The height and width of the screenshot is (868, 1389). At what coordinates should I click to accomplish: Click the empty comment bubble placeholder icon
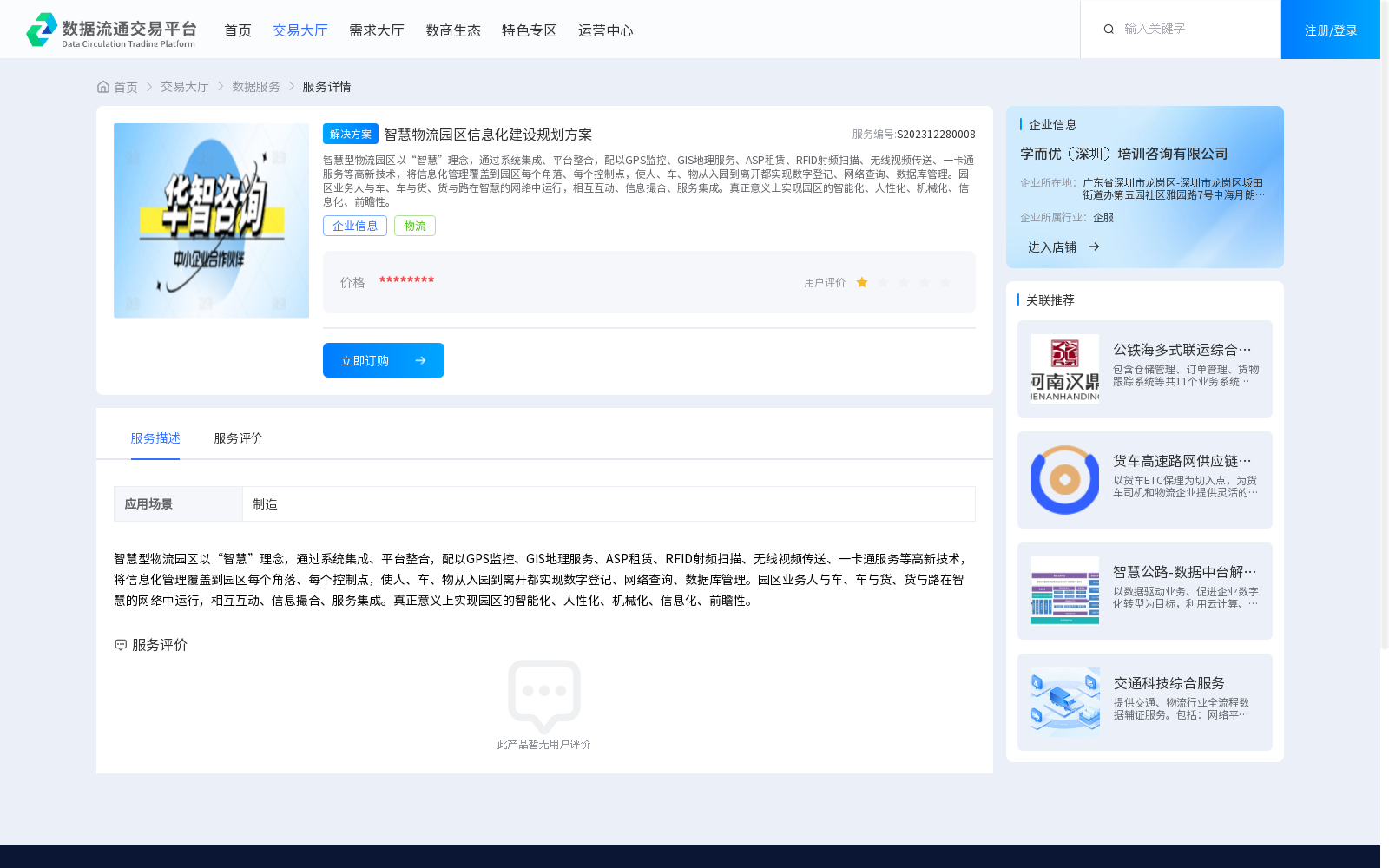point(544,697)
